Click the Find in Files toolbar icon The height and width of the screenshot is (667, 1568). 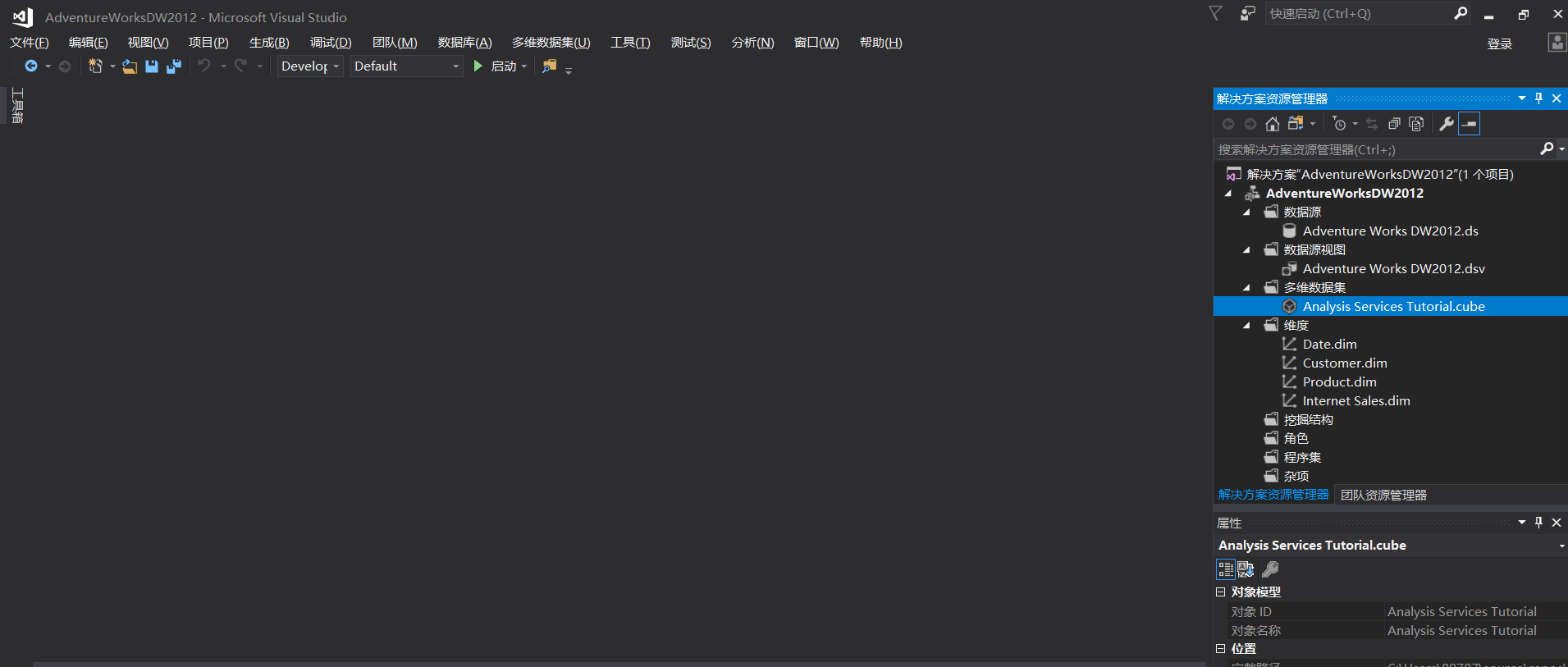(549, 66)
